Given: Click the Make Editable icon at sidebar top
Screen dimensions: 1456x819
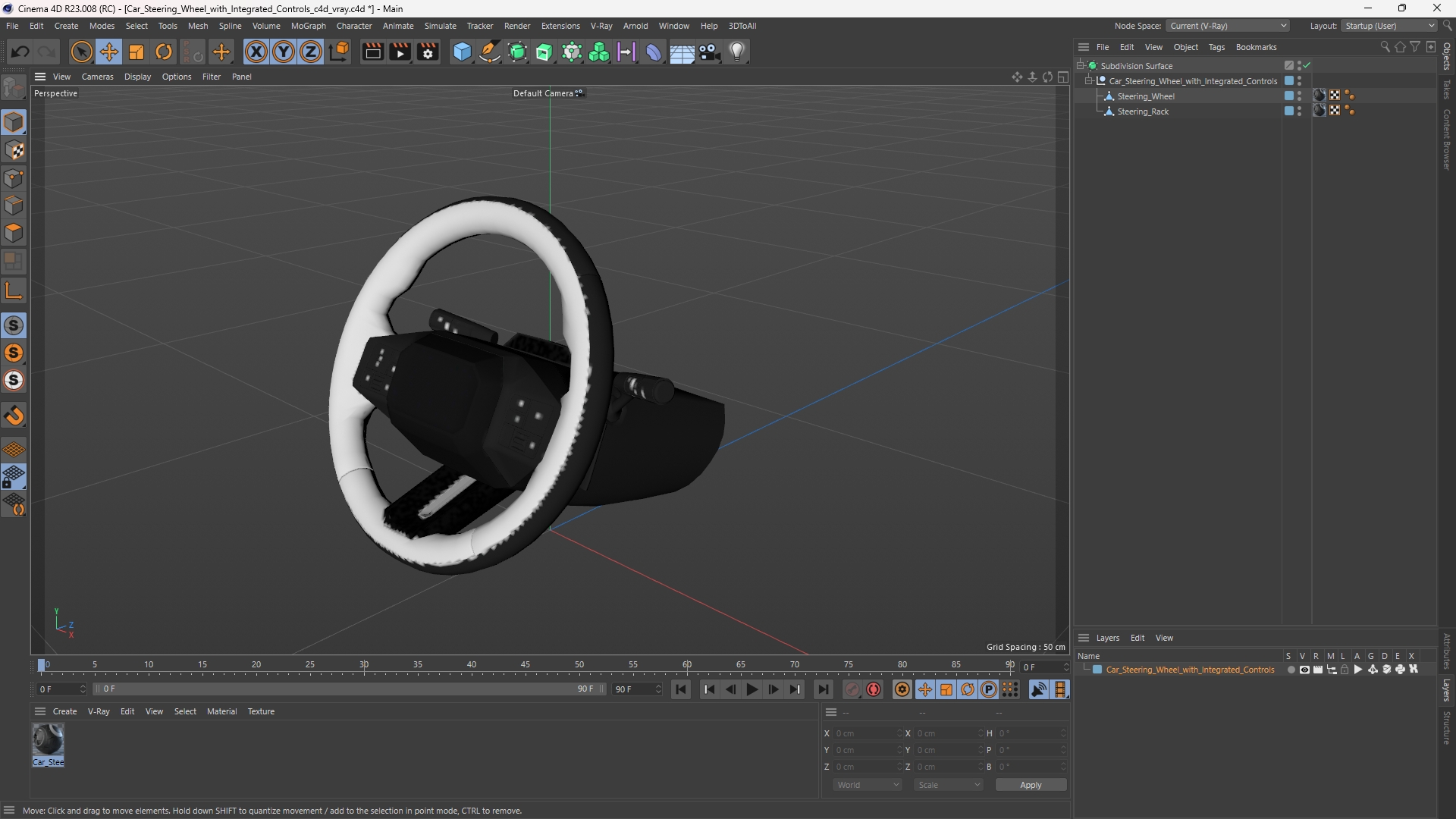Looking at the screenshot, I should [x=14, y=88].
